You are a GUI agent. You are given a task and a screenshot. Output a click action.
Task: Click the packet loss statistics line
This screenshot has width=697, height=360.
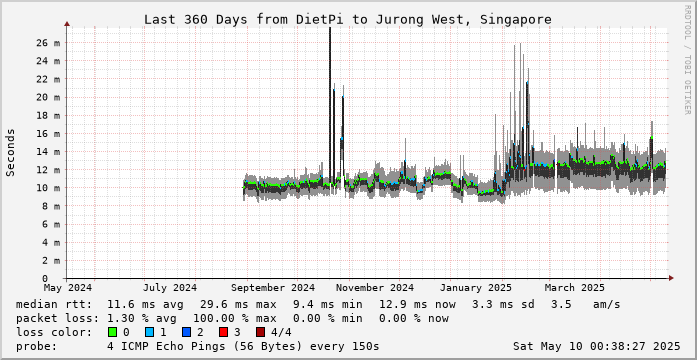point(232,318)
